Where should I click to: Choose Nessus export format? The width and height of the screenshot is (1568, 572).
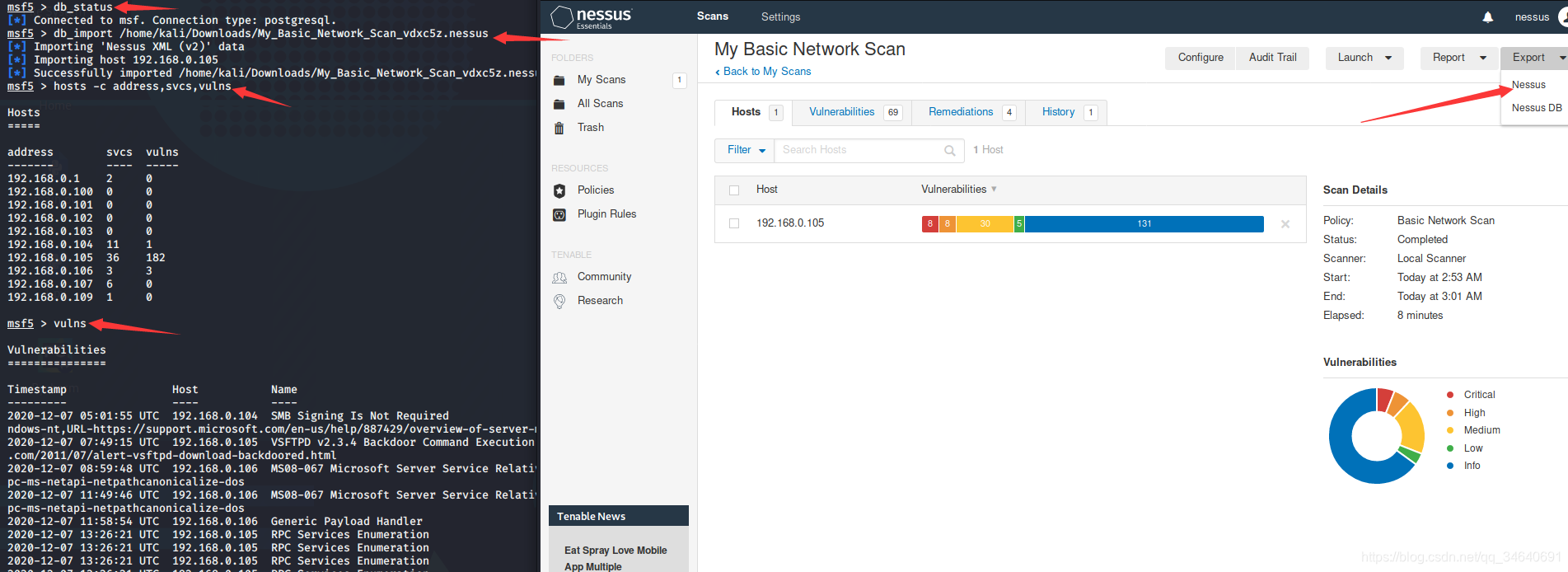point(1528,85)
